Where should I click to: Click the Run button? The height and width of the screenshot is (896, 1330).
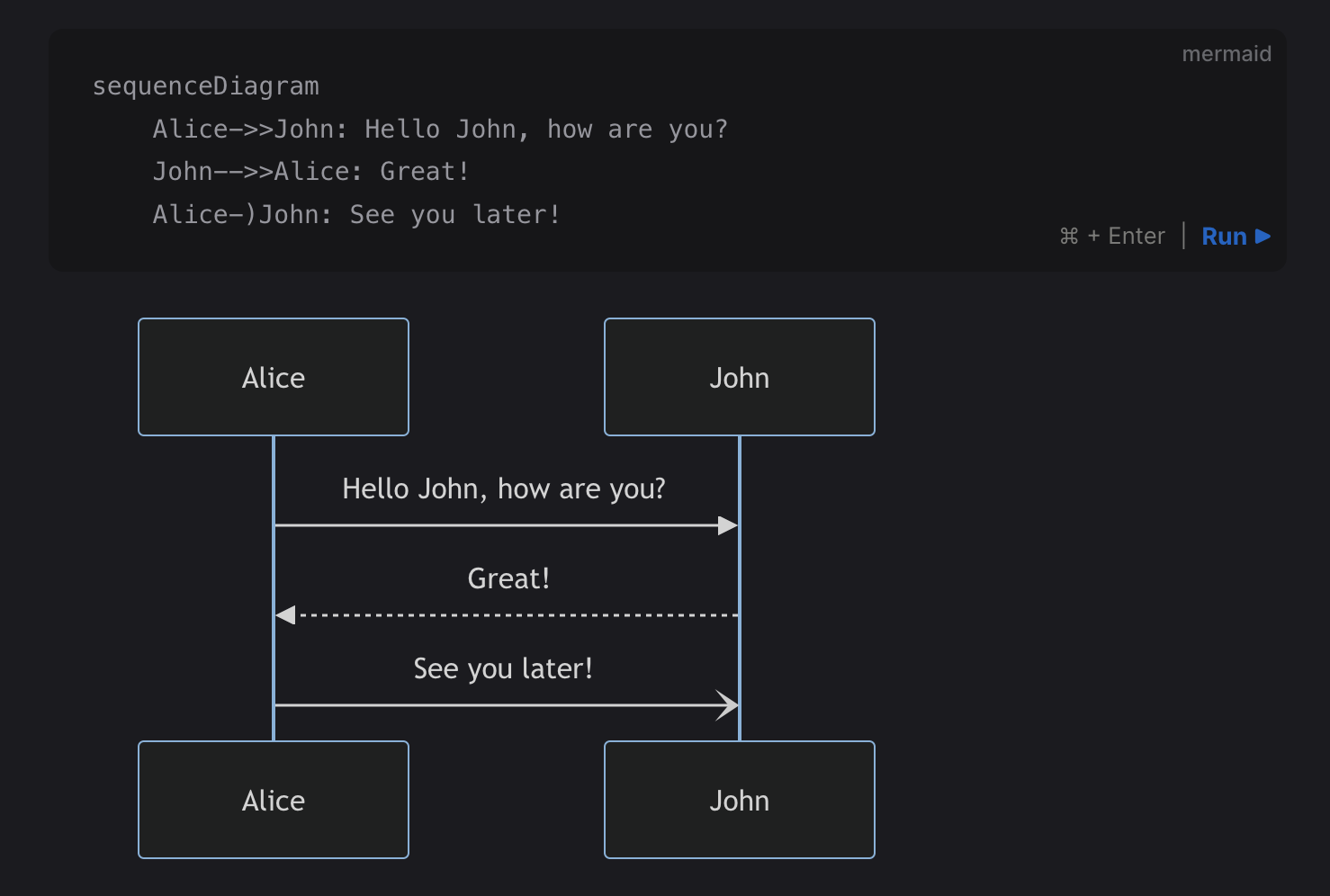(x=1224, y=237)
